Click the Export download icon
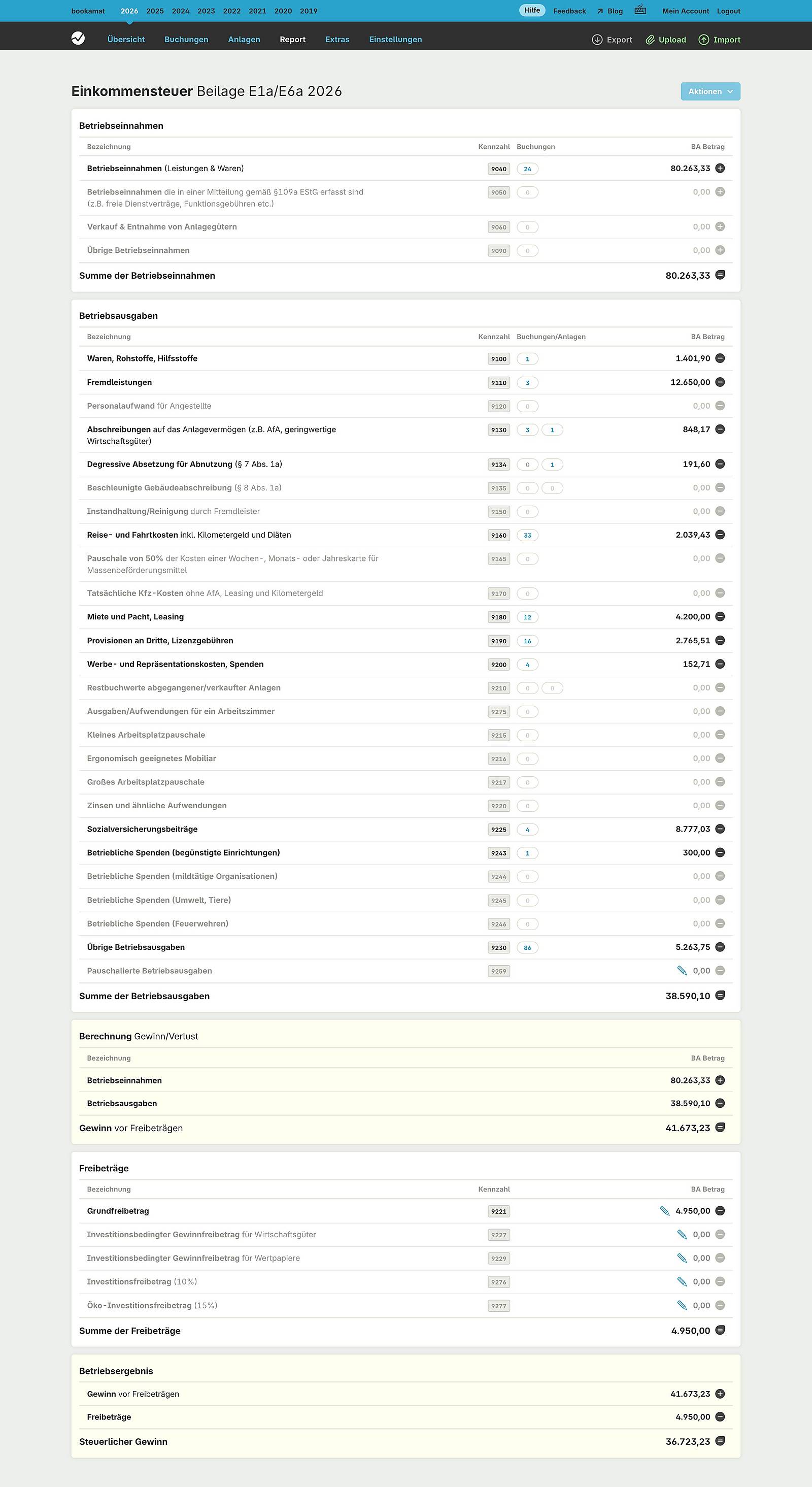Viewport: 812px width, 1487px height. pyautogui.click(x=597, y=40)
